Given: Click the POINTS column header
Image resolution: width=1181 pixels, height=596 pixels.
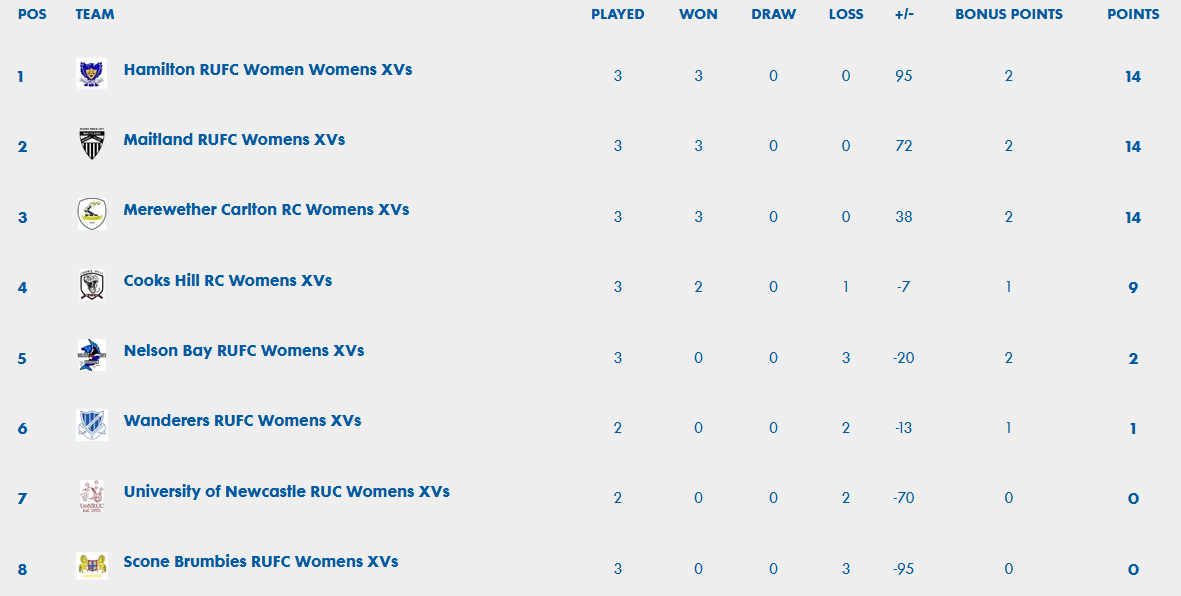Looking at the screenshot, I should tap(1133, 14).
